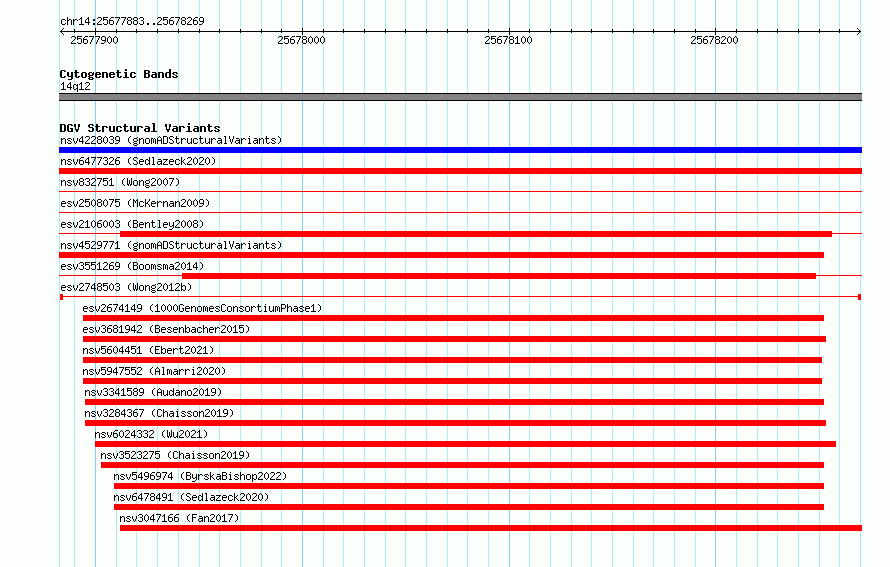Click the DGV Structural Variants track title

tap(140, 128)
